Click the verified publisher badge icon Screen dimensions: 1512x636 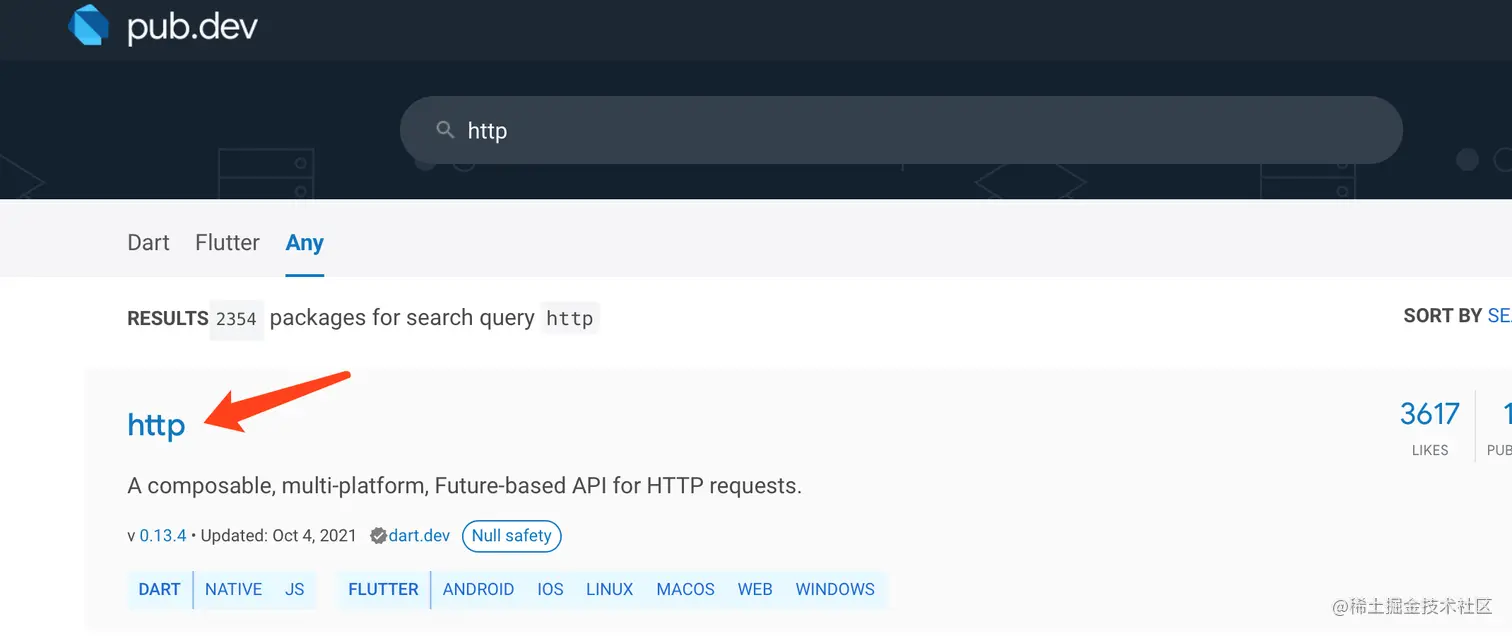378,536
